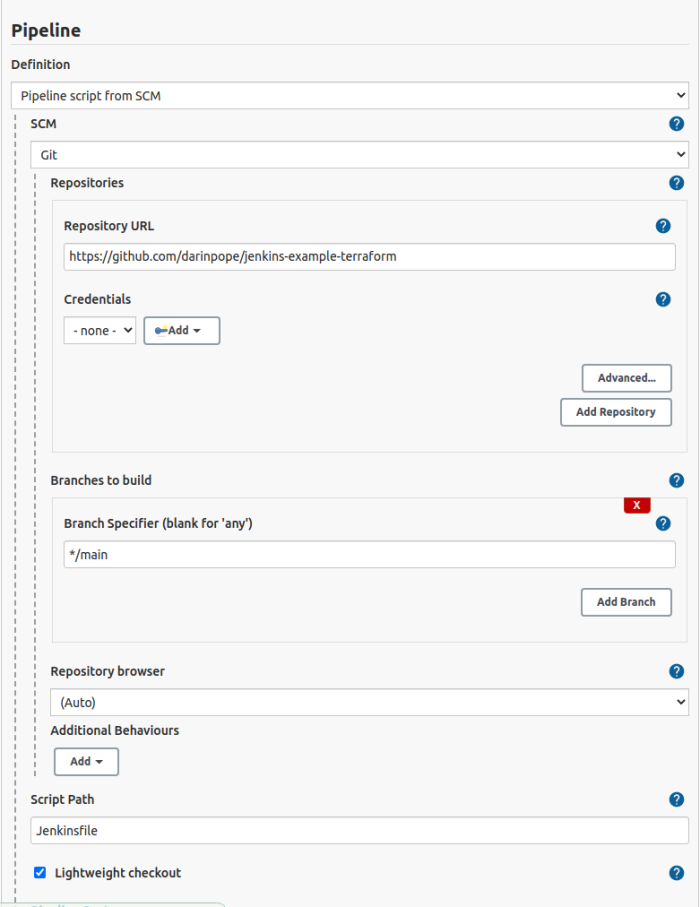The image size is (700, 907).
Task: Open help for Repository browser
Action: 676,672
